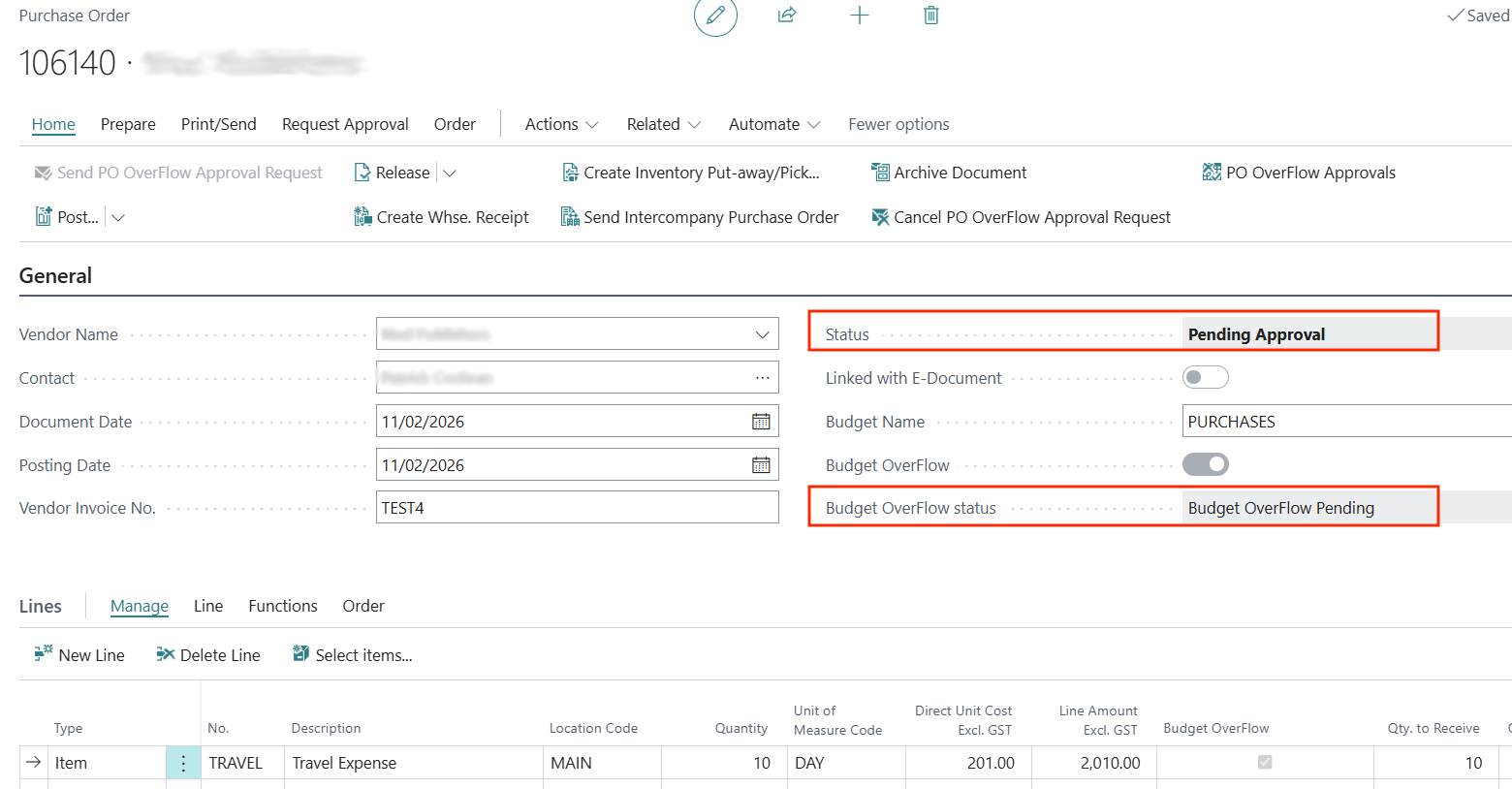Click the share icon at top

point(787,16)
